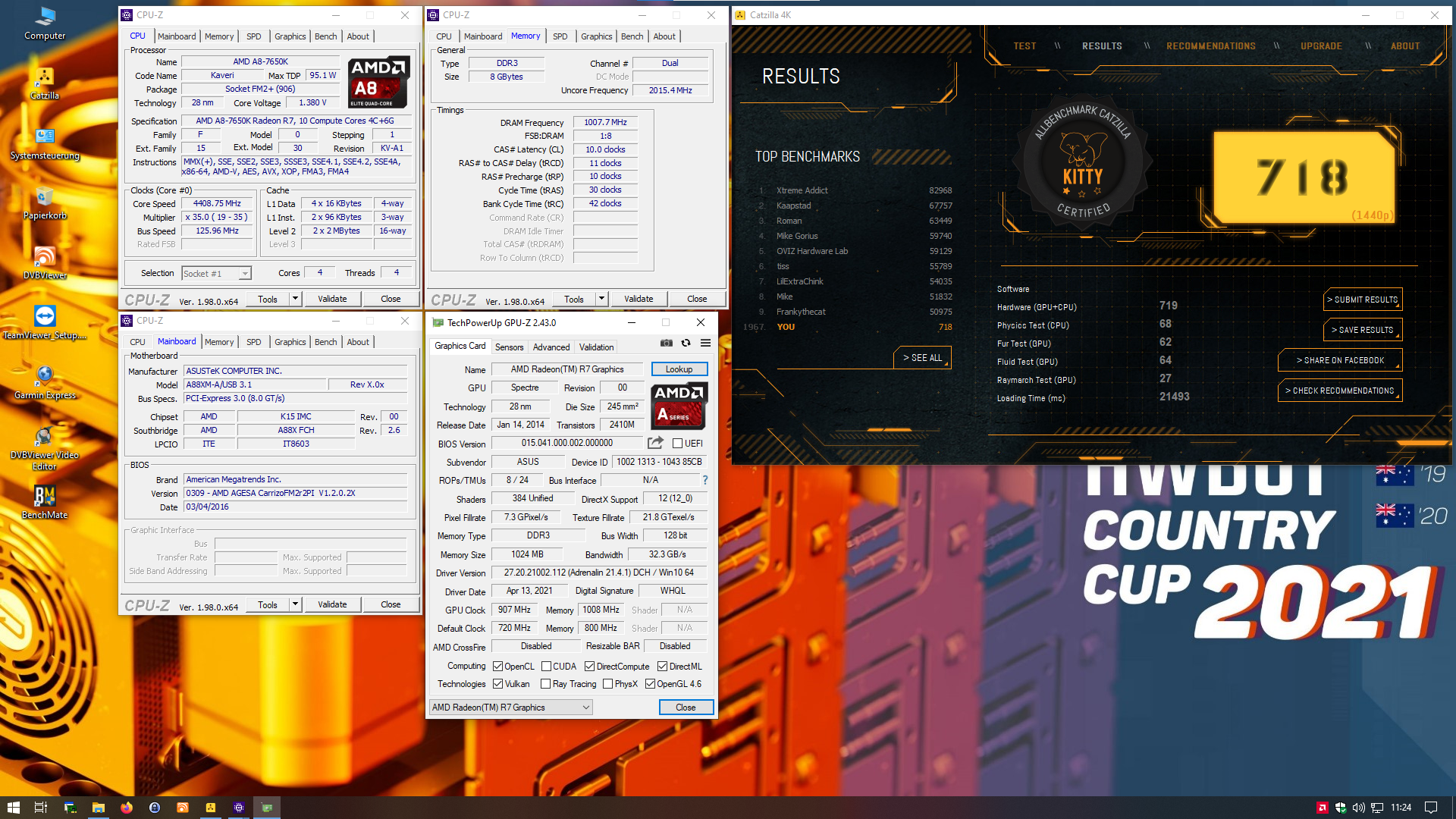Open RECOMMENDATIONS tab in Catzilla

1210,46
